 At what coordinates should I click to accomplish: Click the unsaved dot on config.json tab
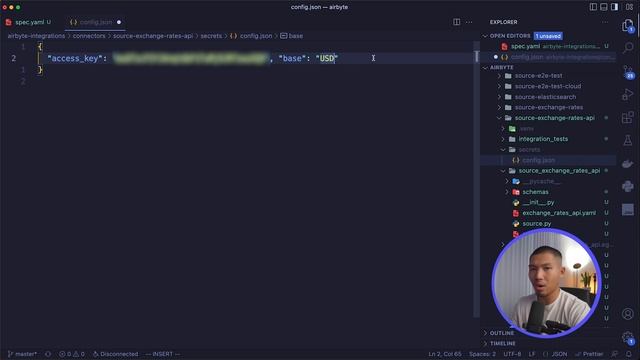(119, 22)
